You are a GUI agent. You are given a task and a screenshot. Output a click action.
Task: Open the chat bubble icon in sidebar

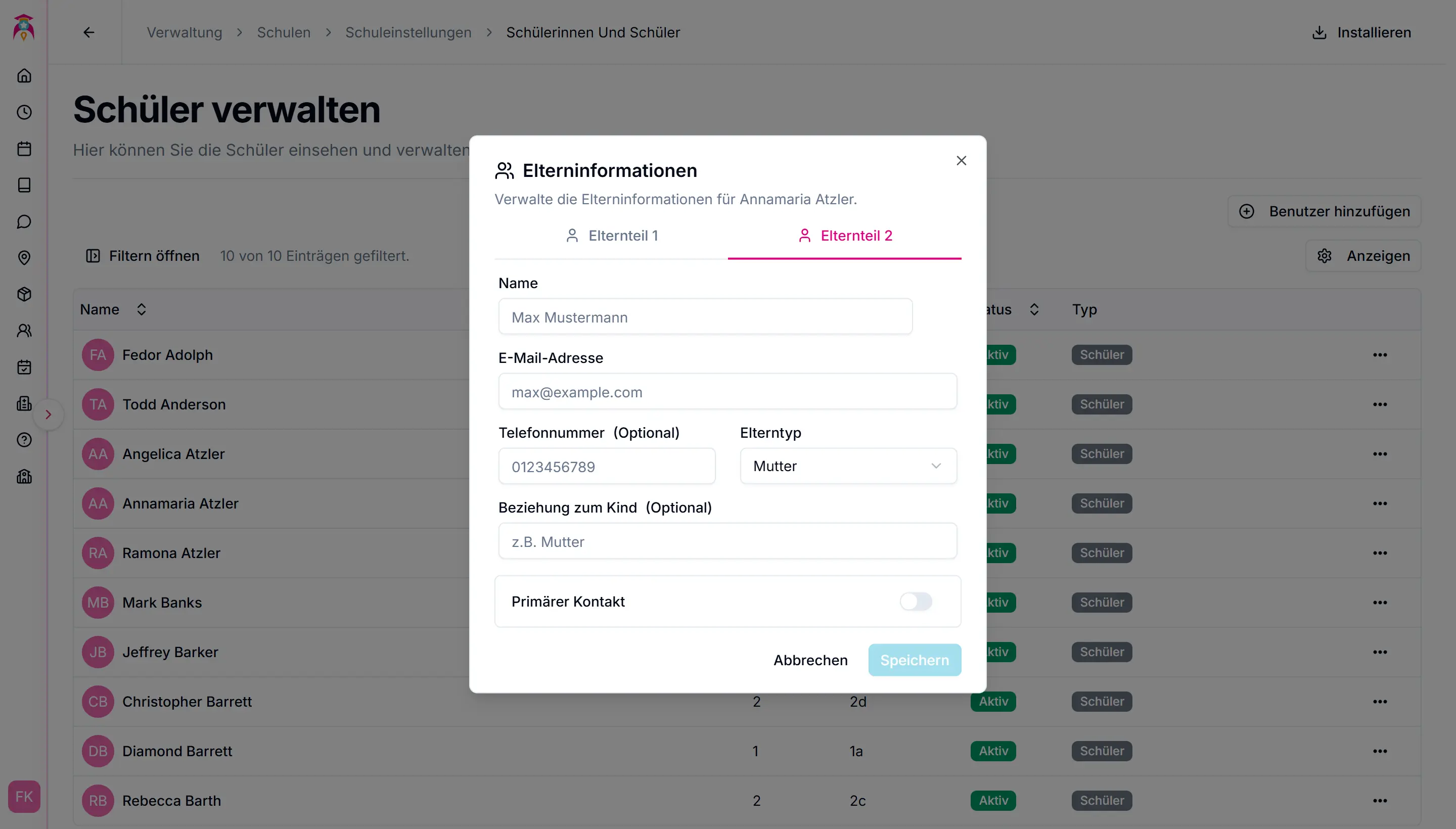click(24, 221)
